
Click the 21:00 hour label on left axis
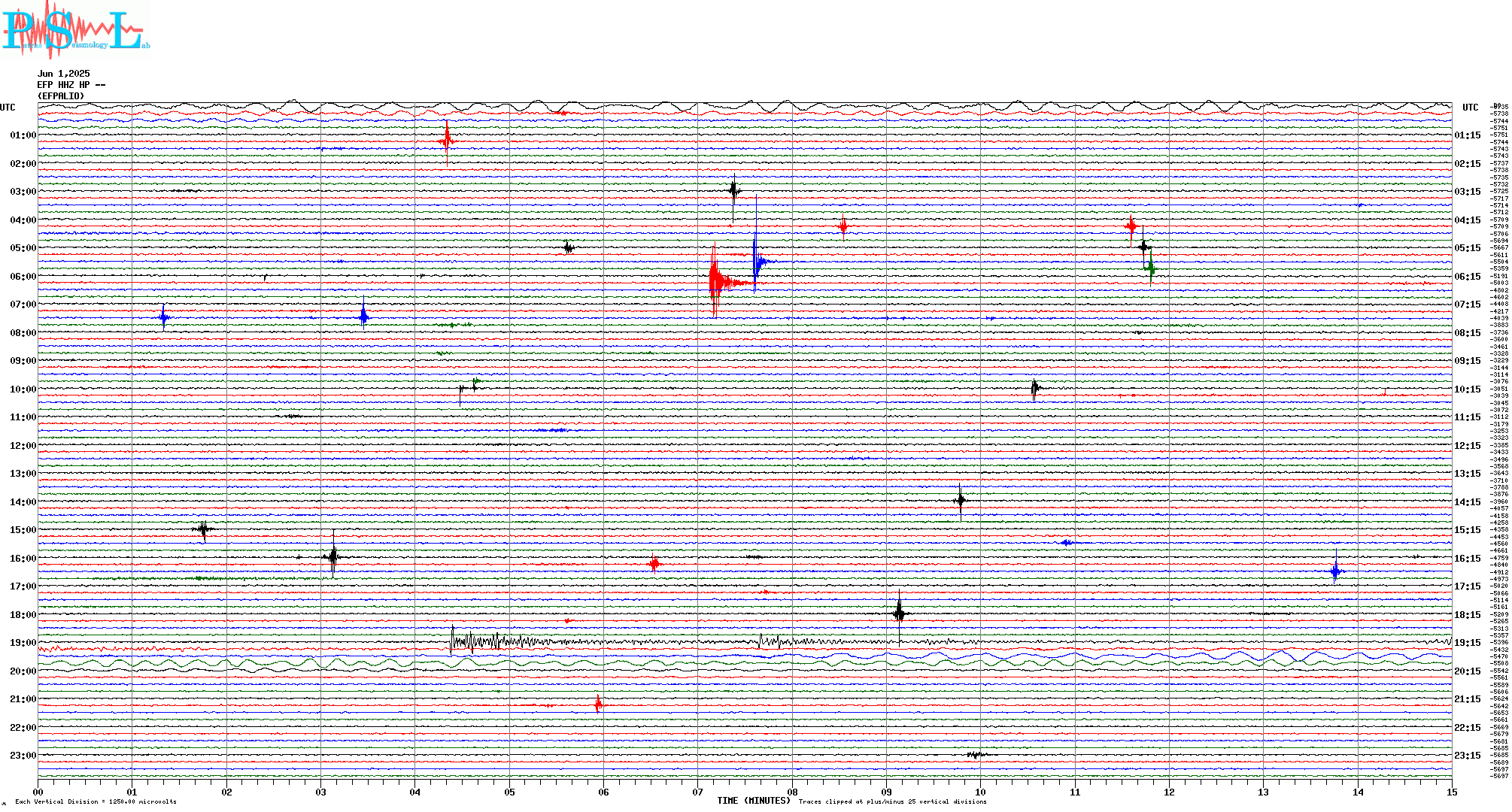[23, 699]
